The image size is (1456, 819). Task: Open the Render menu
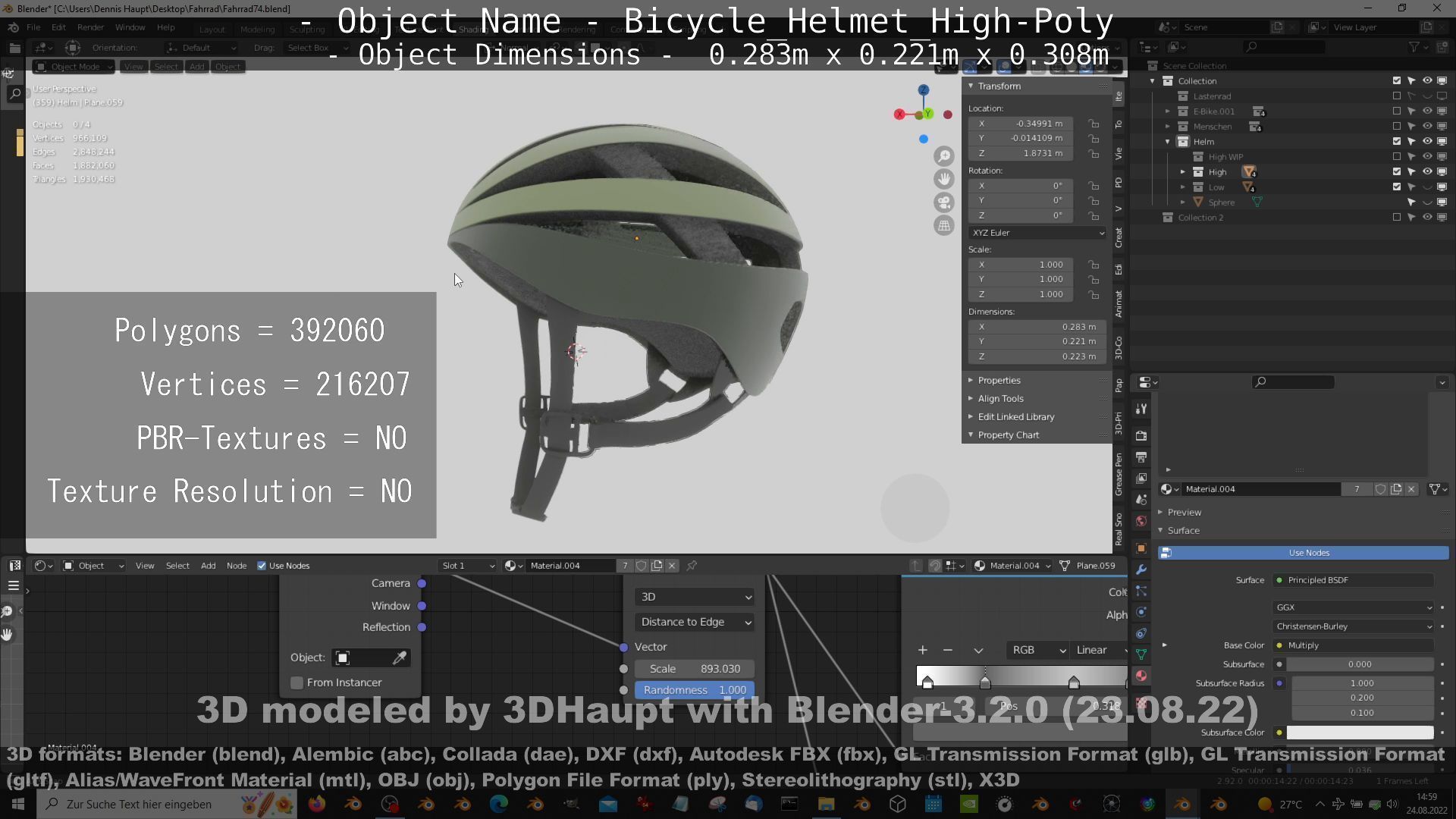coord(90,27)
